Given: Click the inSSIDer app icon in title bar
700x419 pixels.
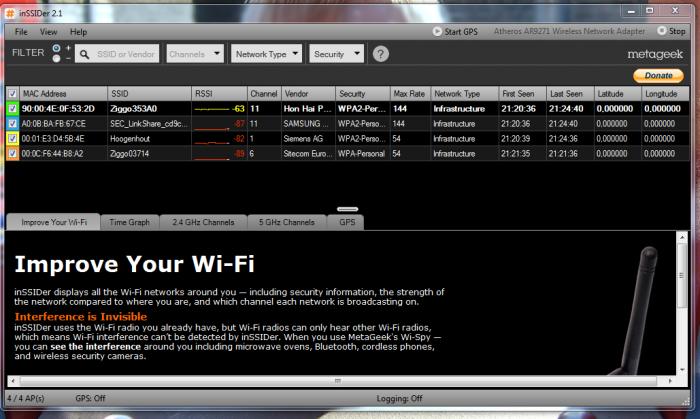Looking at the screenshot, I should coord(10,13).
